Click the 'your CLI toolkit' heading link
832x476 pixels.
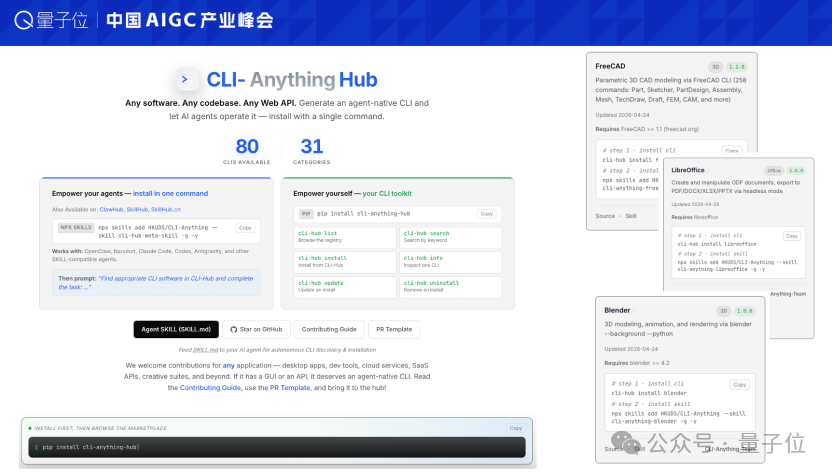pos(387,194)
